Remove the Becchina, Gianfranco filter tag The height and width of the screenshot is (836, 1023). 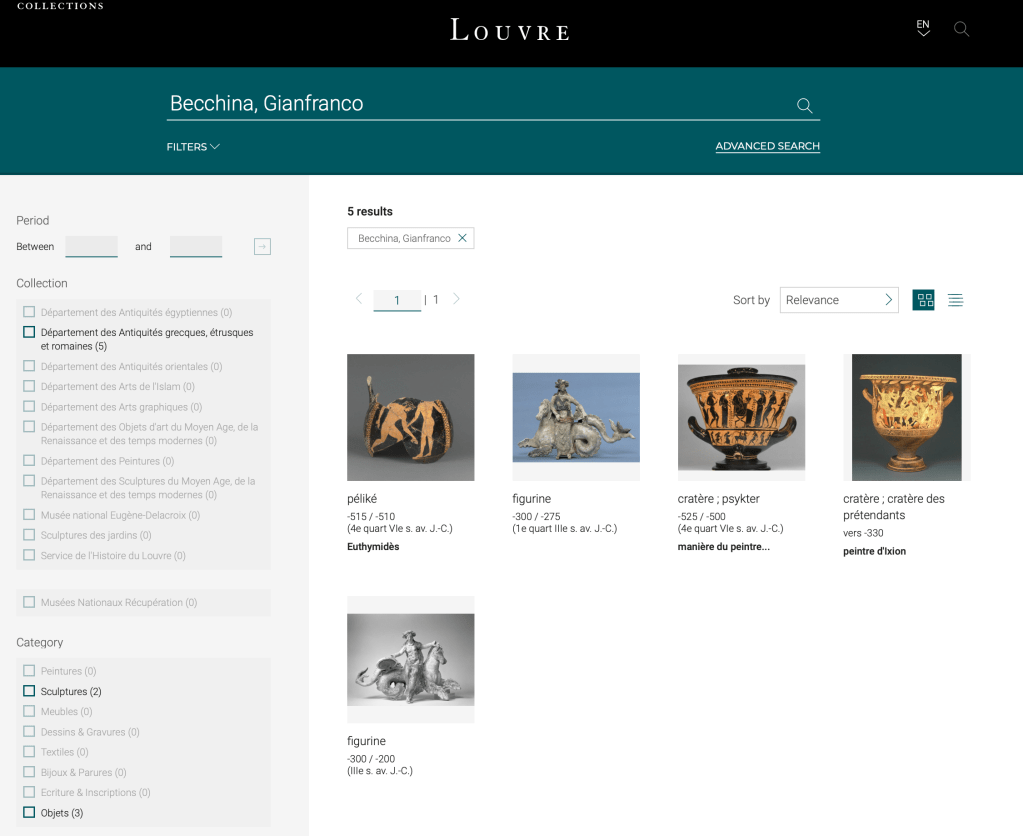point(462,238)
